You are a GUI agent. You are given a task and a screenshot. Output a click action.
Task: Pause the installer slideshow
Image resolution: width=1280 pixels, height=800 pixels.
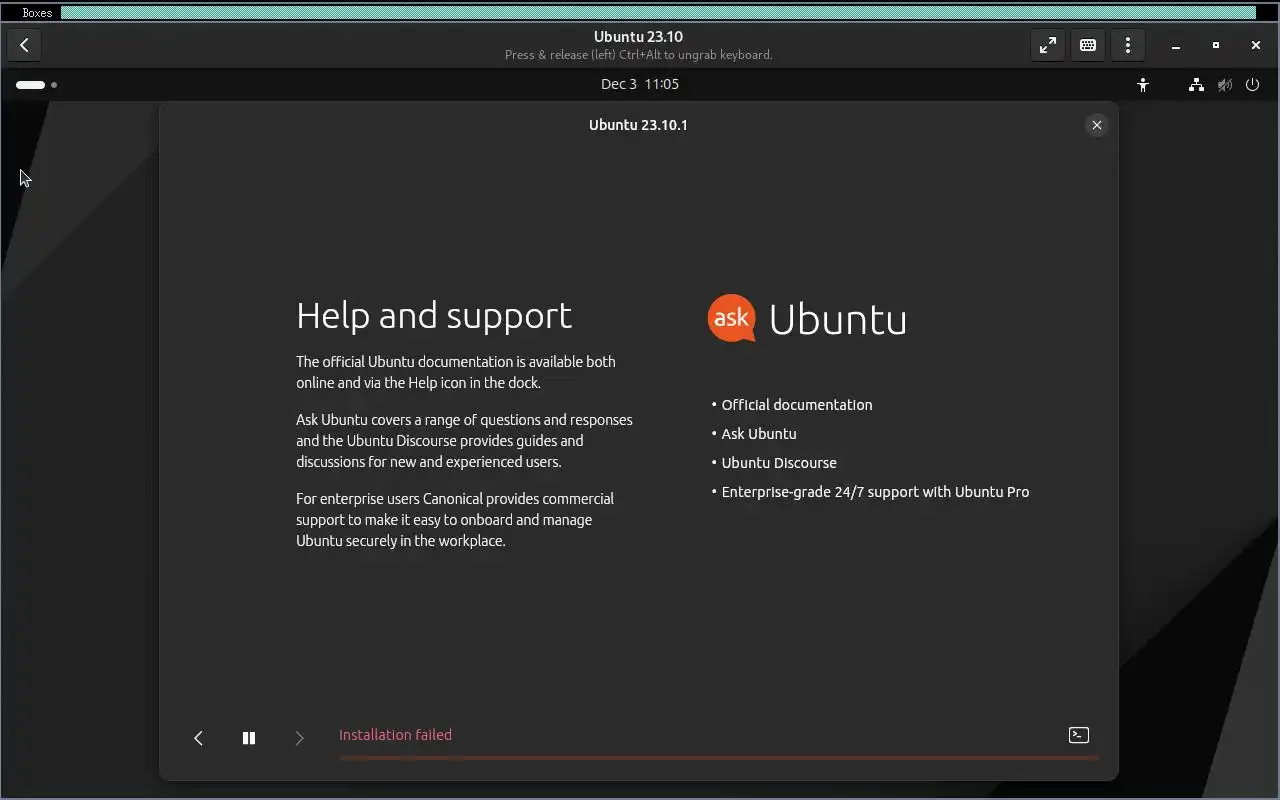249,738
